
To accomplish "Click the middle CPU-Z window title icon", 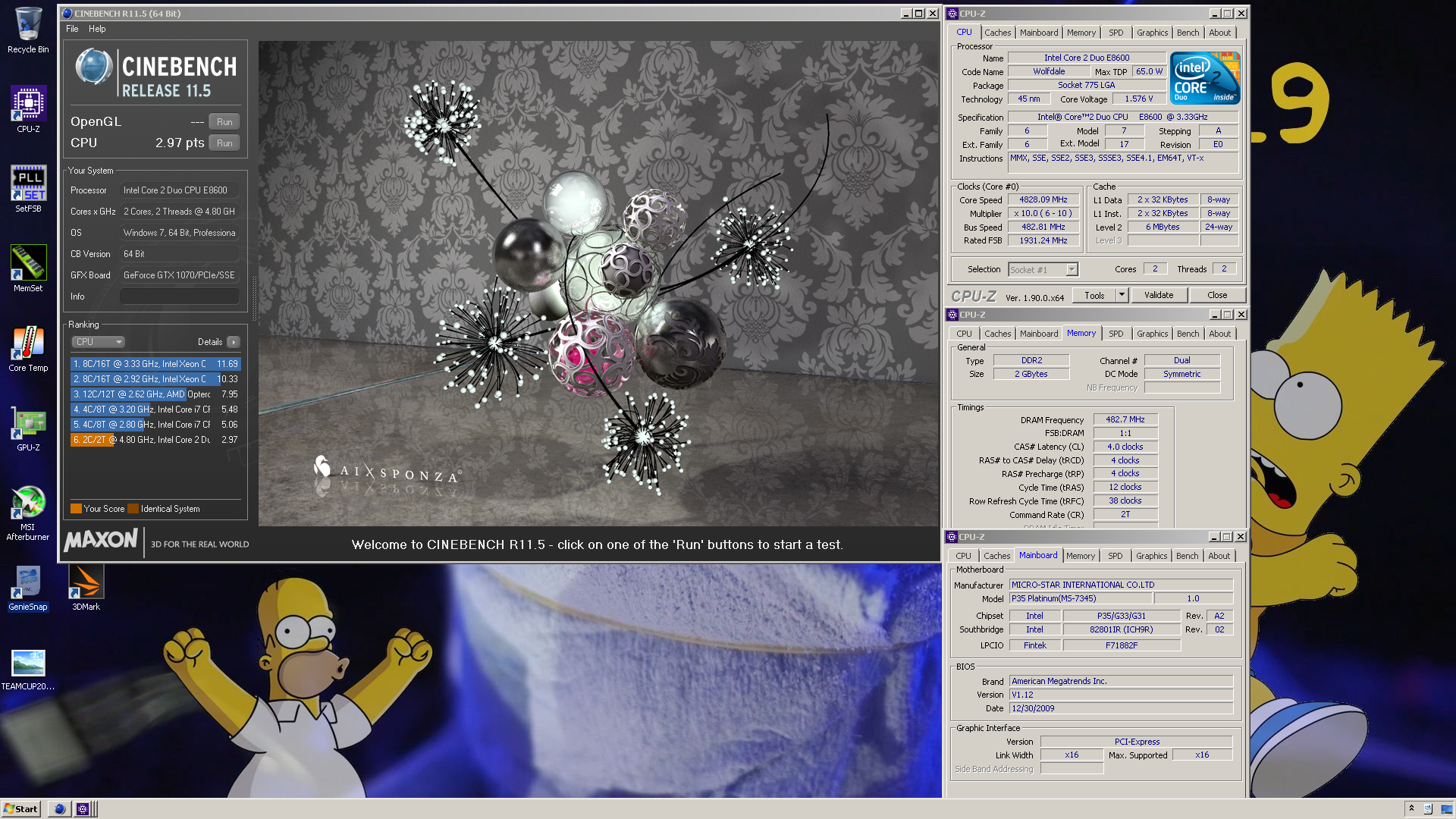I will coord(952,315).
